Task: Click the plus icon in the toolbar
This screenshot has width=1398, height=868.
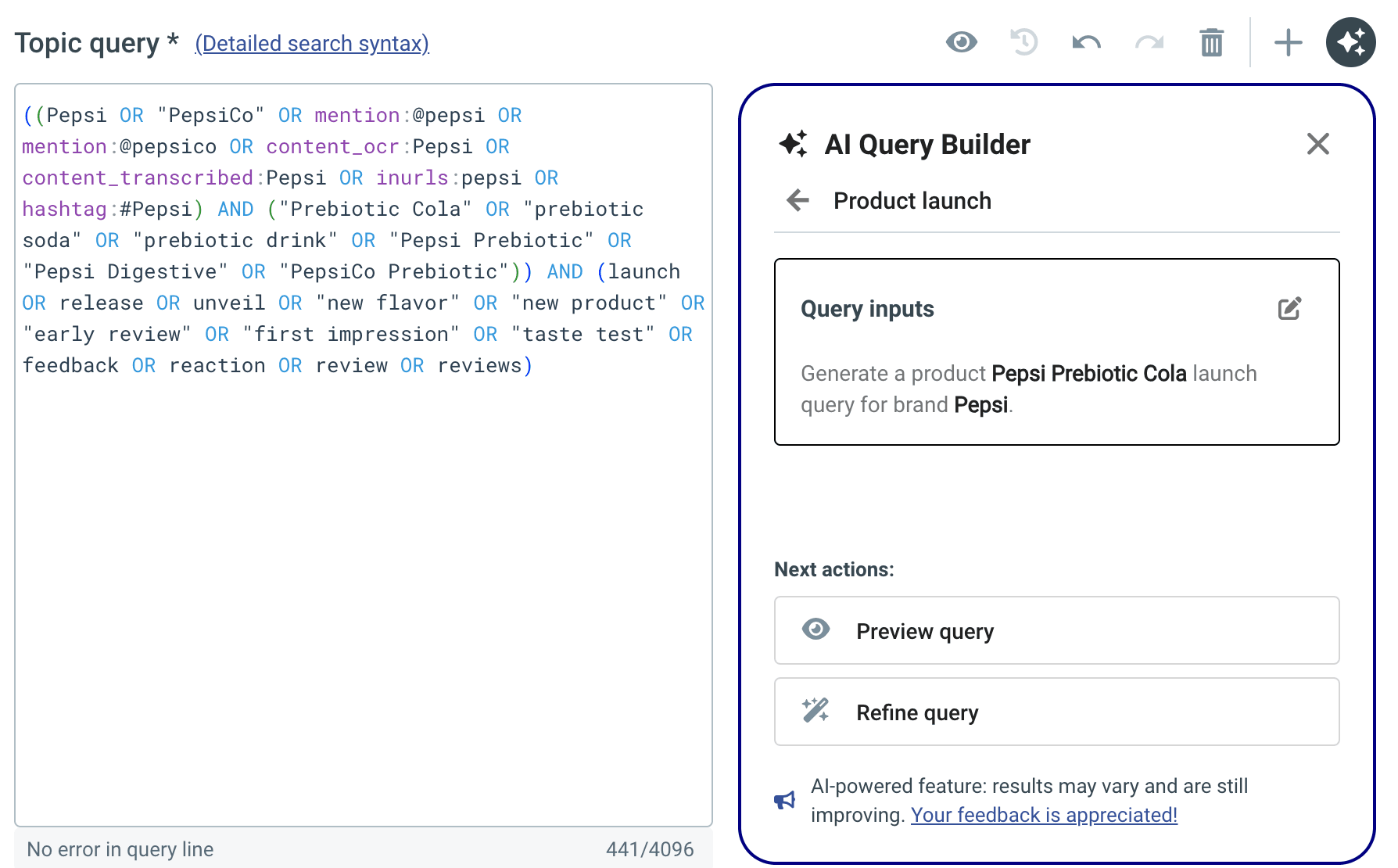Action: (1288, 42)
